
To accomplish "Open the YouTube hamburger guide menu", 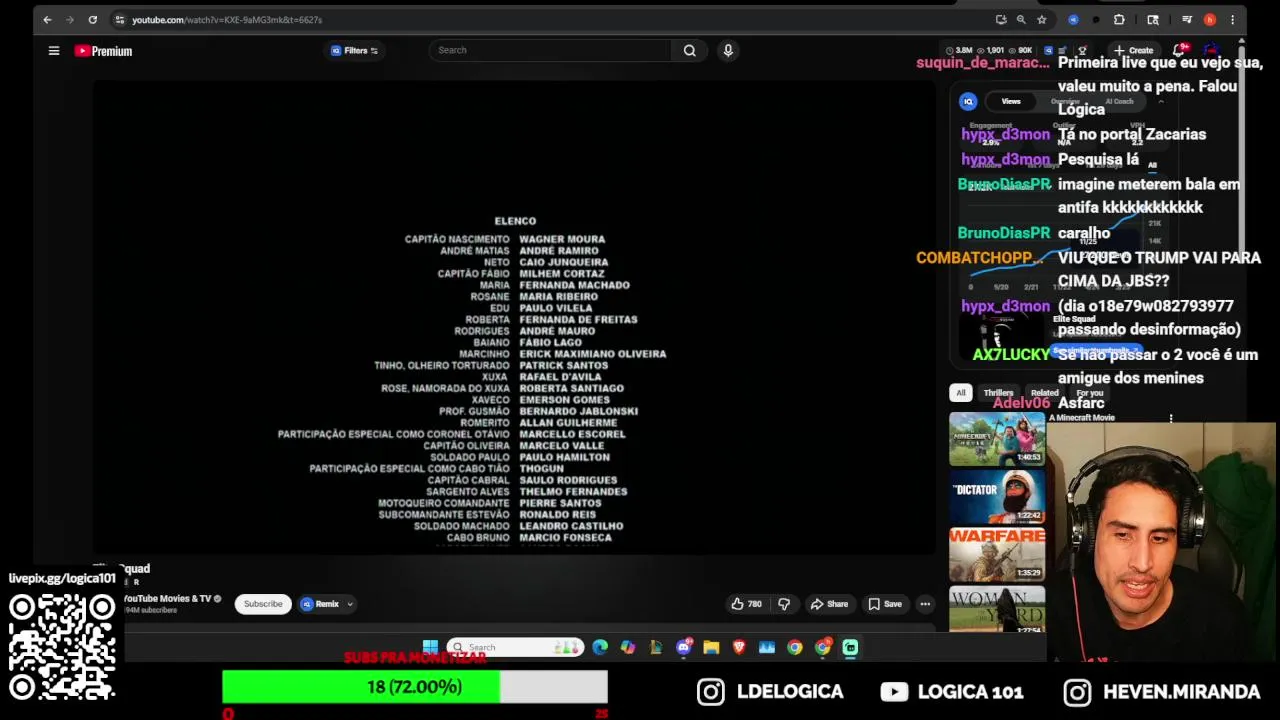I will tap(54, 51).
